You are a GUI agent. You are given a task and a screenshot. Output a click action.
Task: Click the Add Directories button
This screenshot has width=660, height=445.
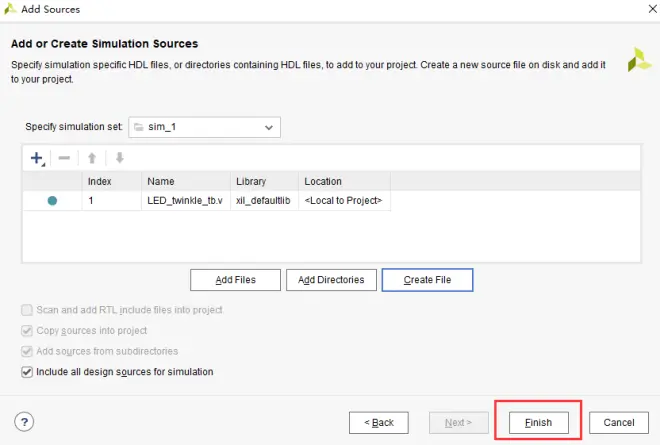[331, 280]
